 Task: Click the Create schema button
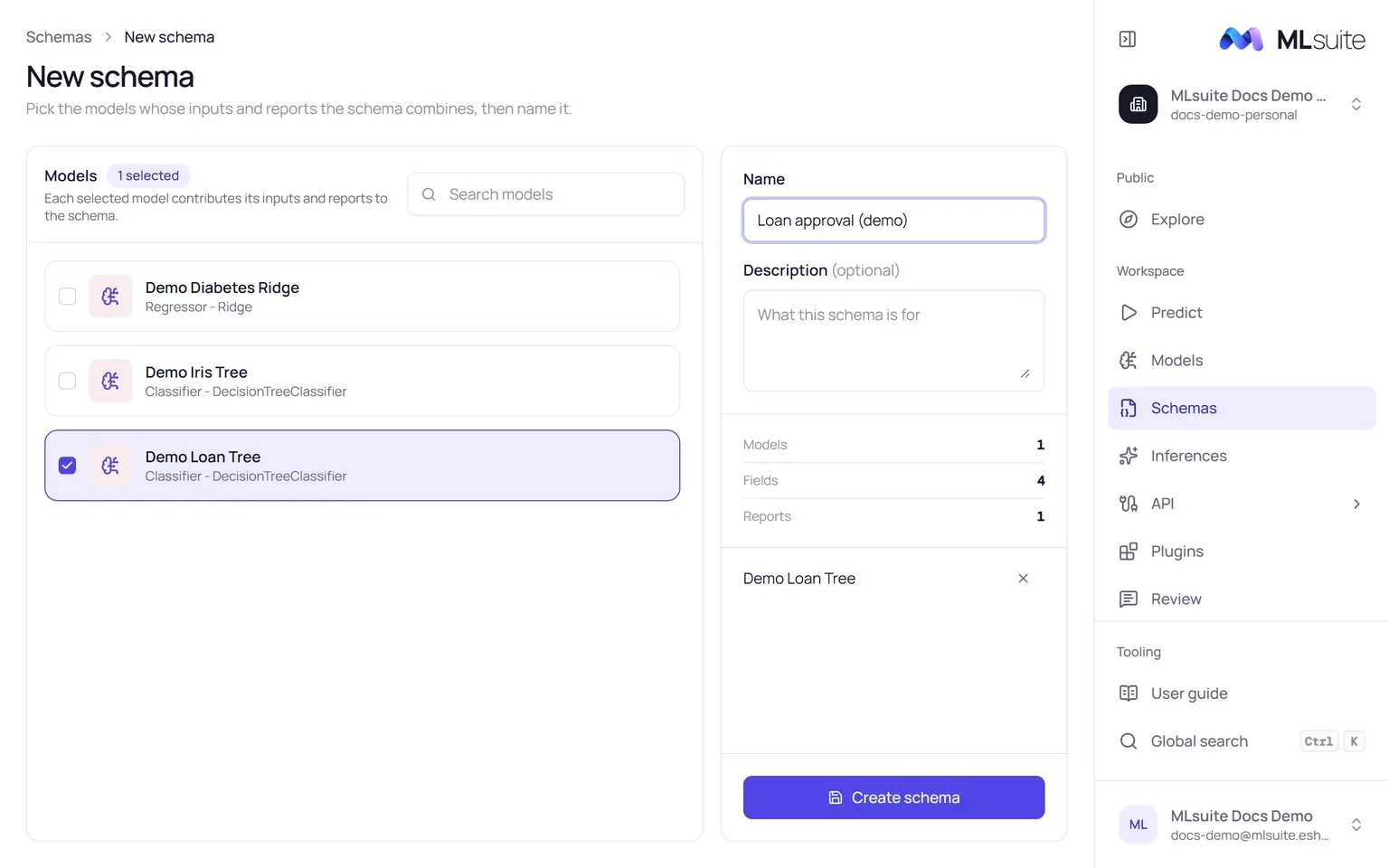(x=893, y=797)
